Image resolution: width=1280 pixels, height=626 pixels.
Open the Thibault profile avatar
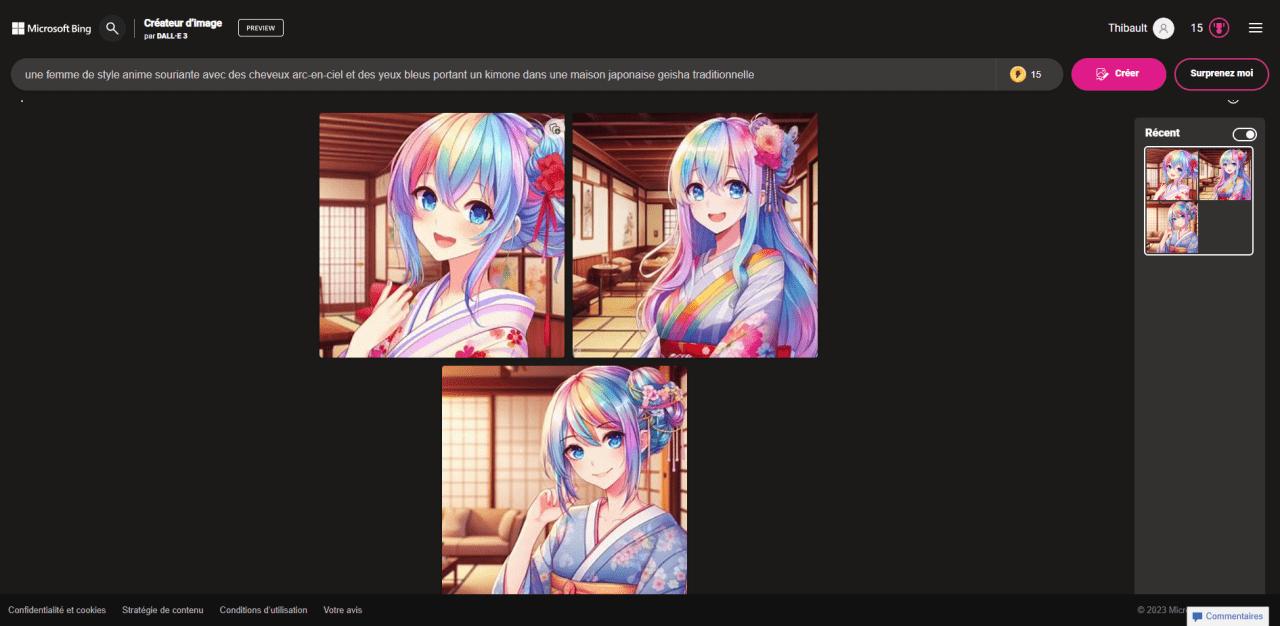click(x=1163, y=27)
